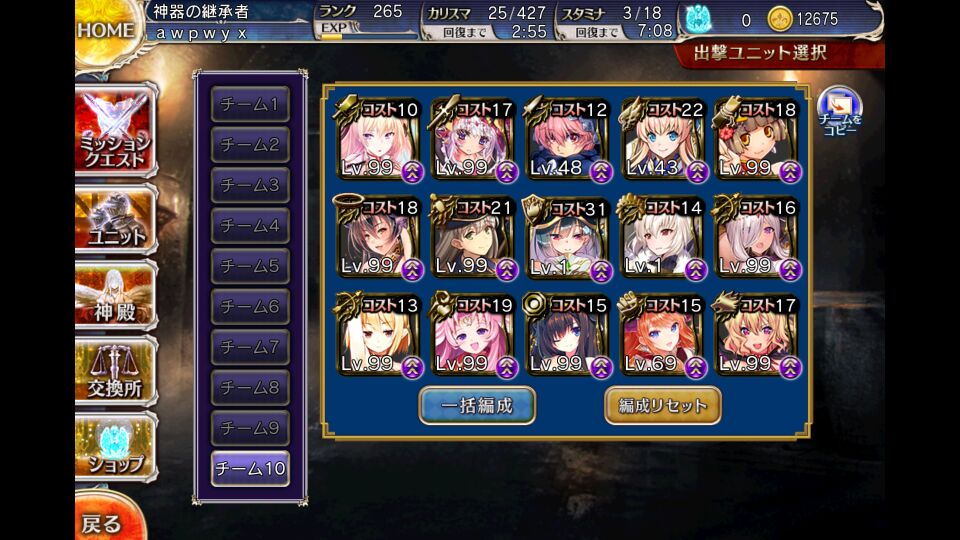
Task: Open the Mission Quest menu icon
Action: click(116, 131)
